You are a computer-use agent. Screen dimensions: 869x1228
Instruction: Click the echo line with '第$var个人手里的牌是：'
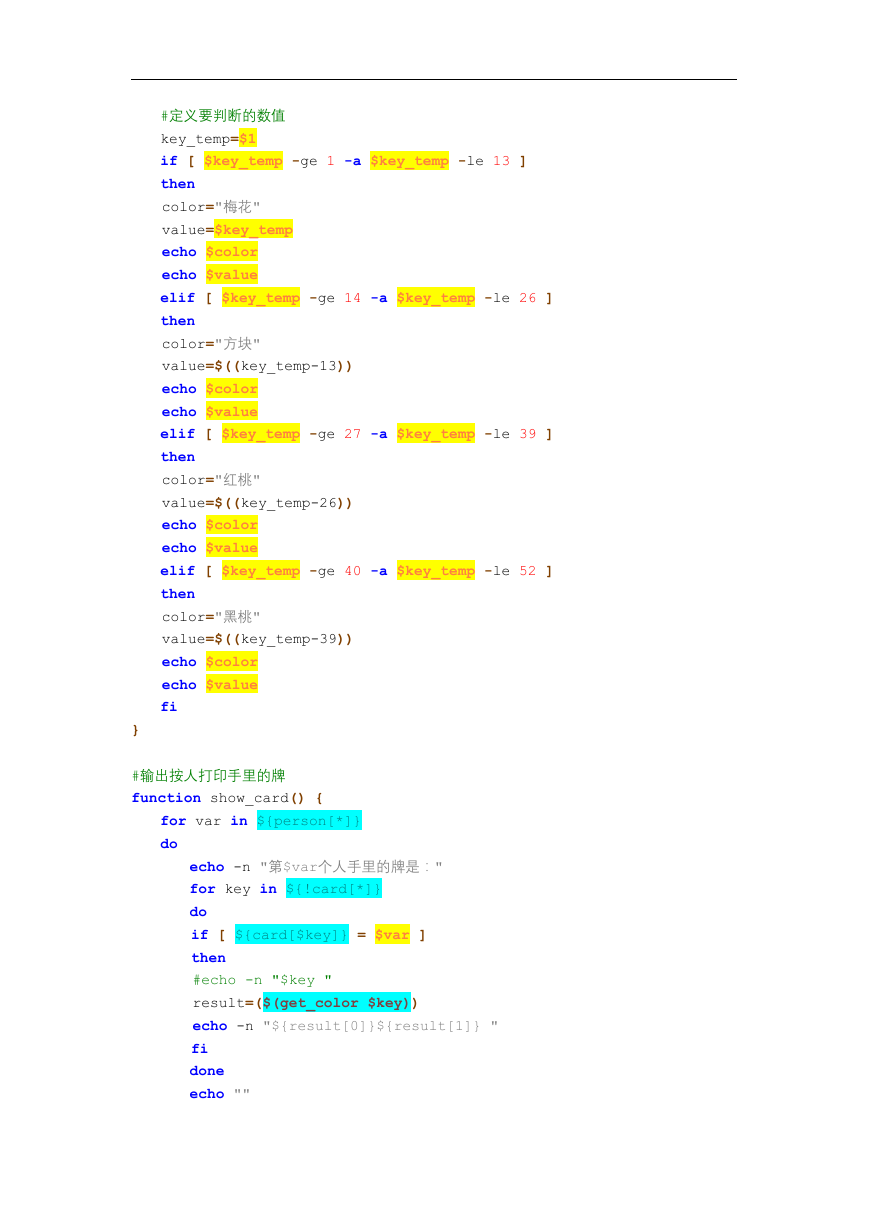tap(316, 867)
